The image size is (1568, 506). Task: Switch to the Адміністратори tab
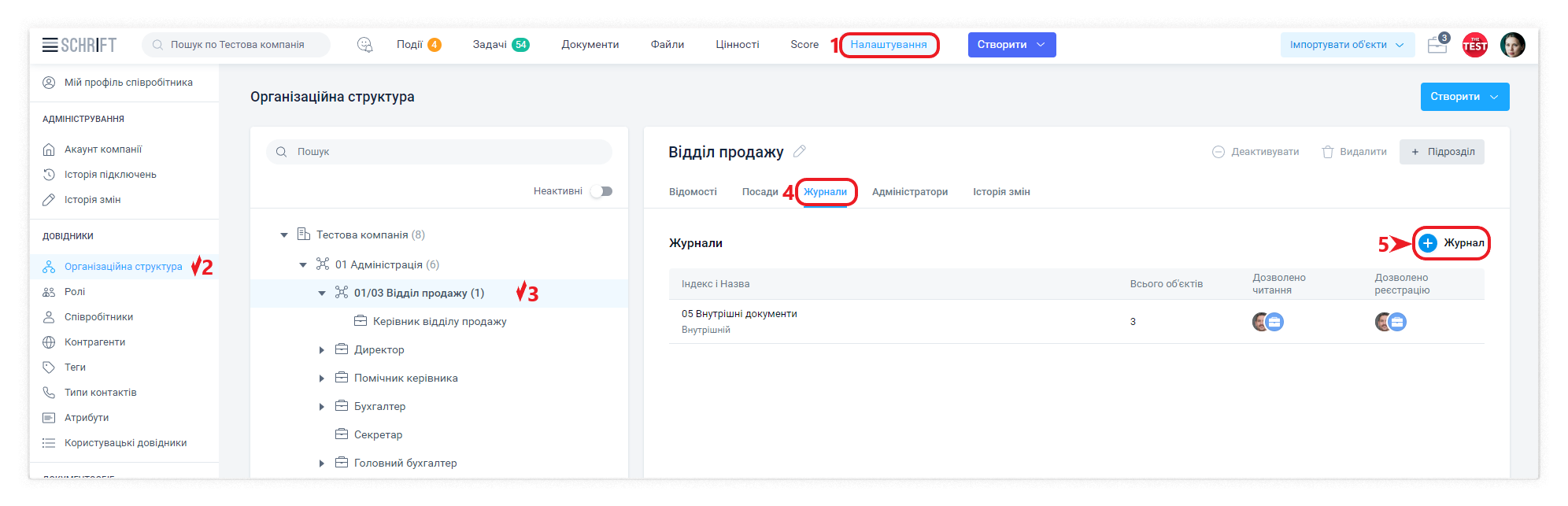point(909,192)
